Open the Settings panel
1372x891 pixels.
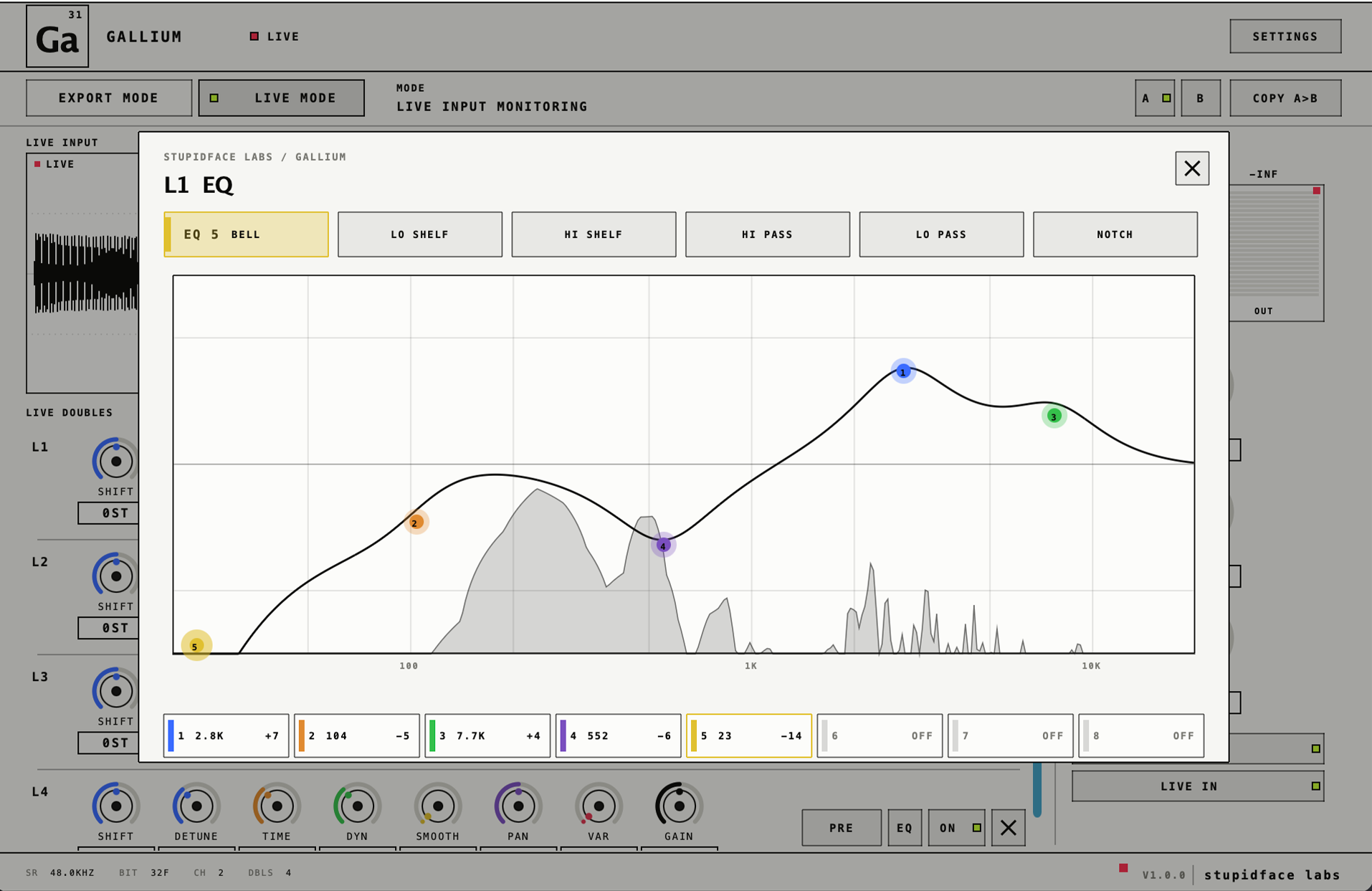click(1285, 37)
